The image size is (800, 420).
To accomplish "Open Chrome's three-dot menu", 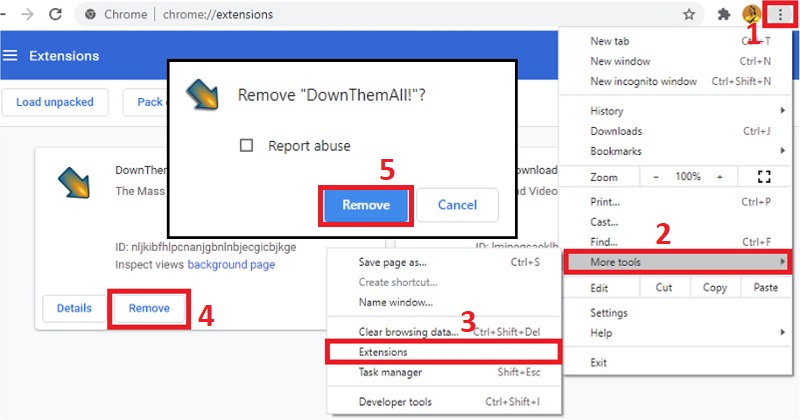I will pyautogui.click(x=780, y=15).
